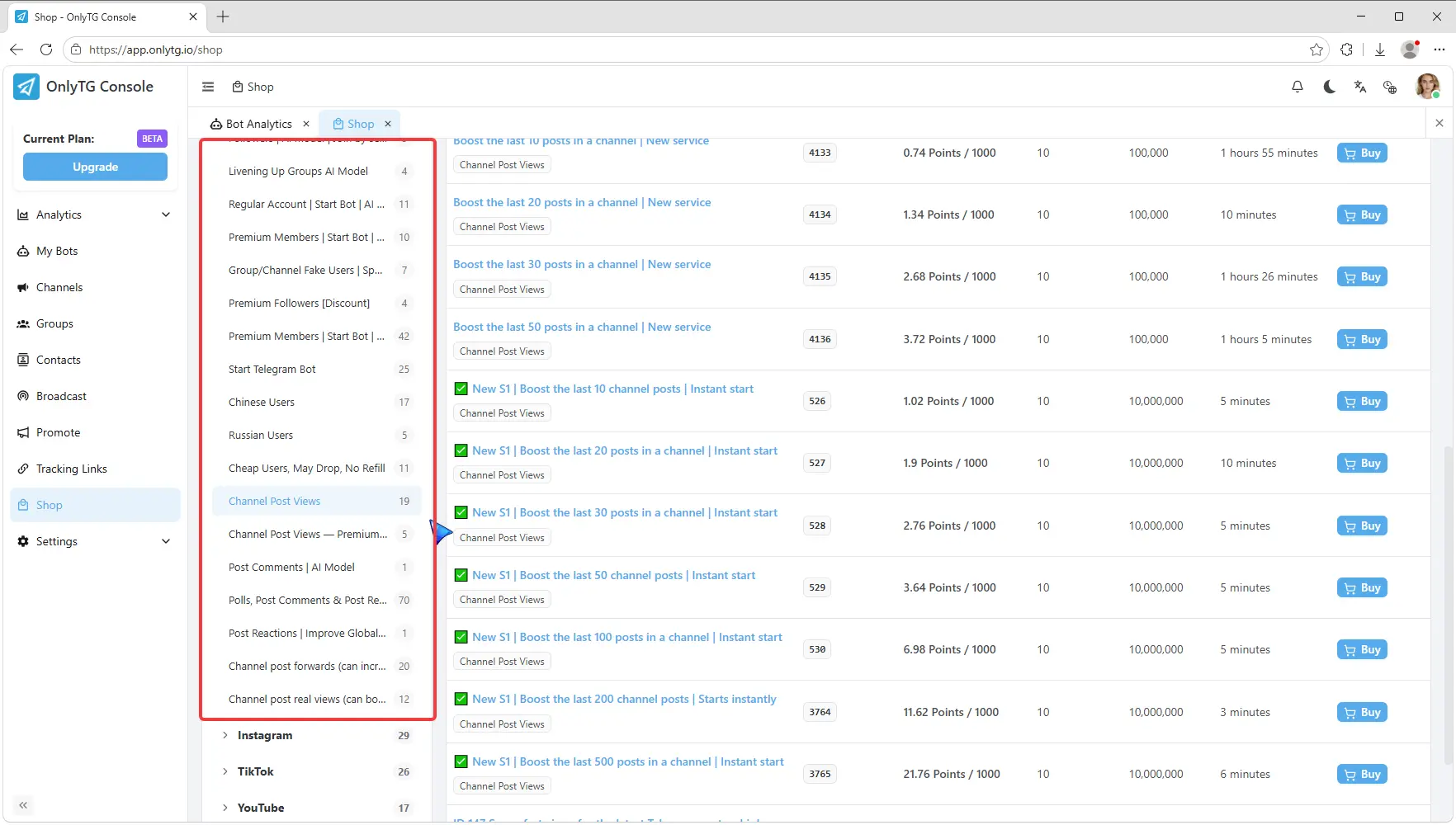Click the Upgrade button
Image resolution: width=1456 pixels, height=825 pixels.
[95, 167]
